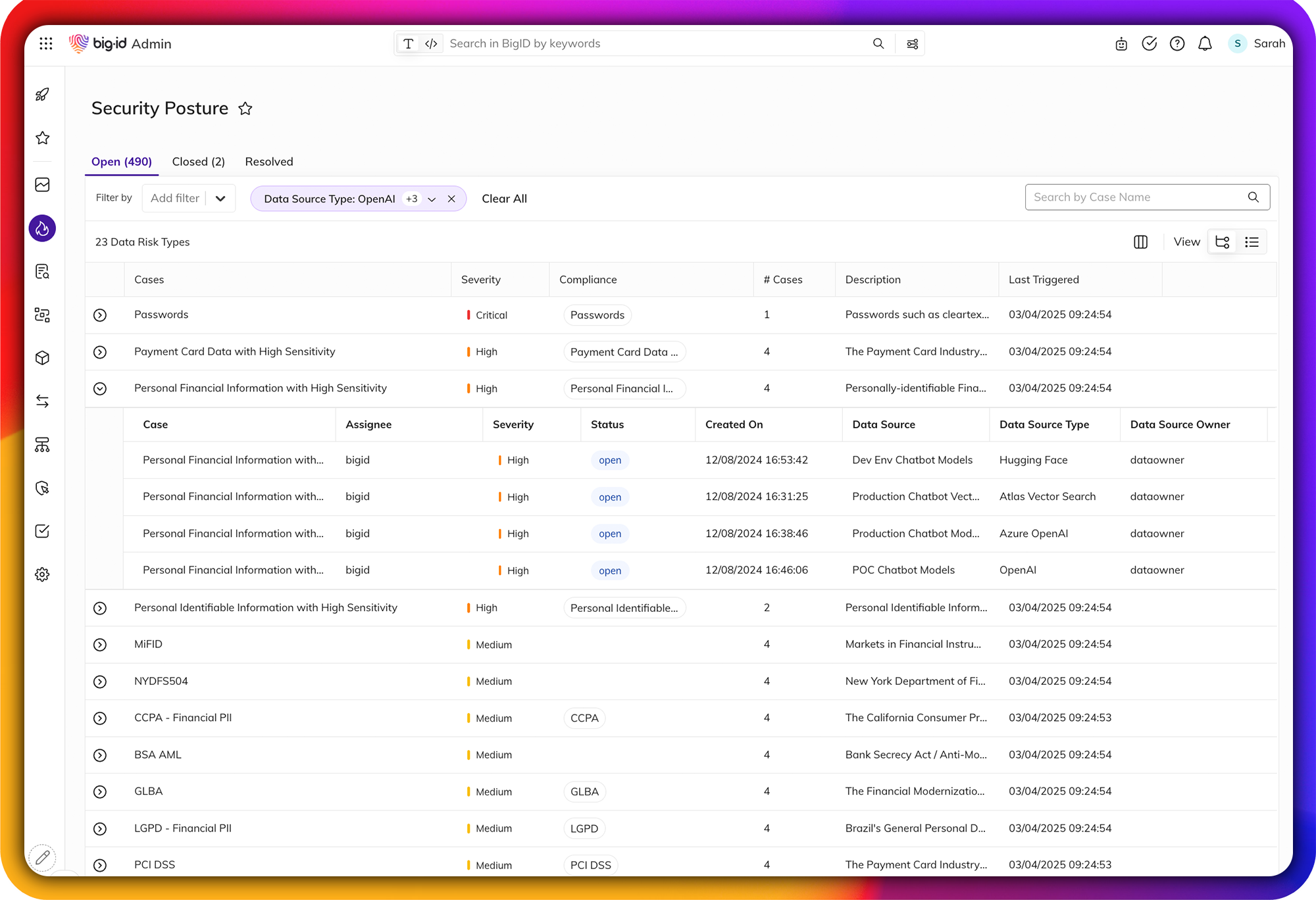Open the apps grid launcher icon
Viewport: 1316px width, 900px height.
(x=45, y=43)
